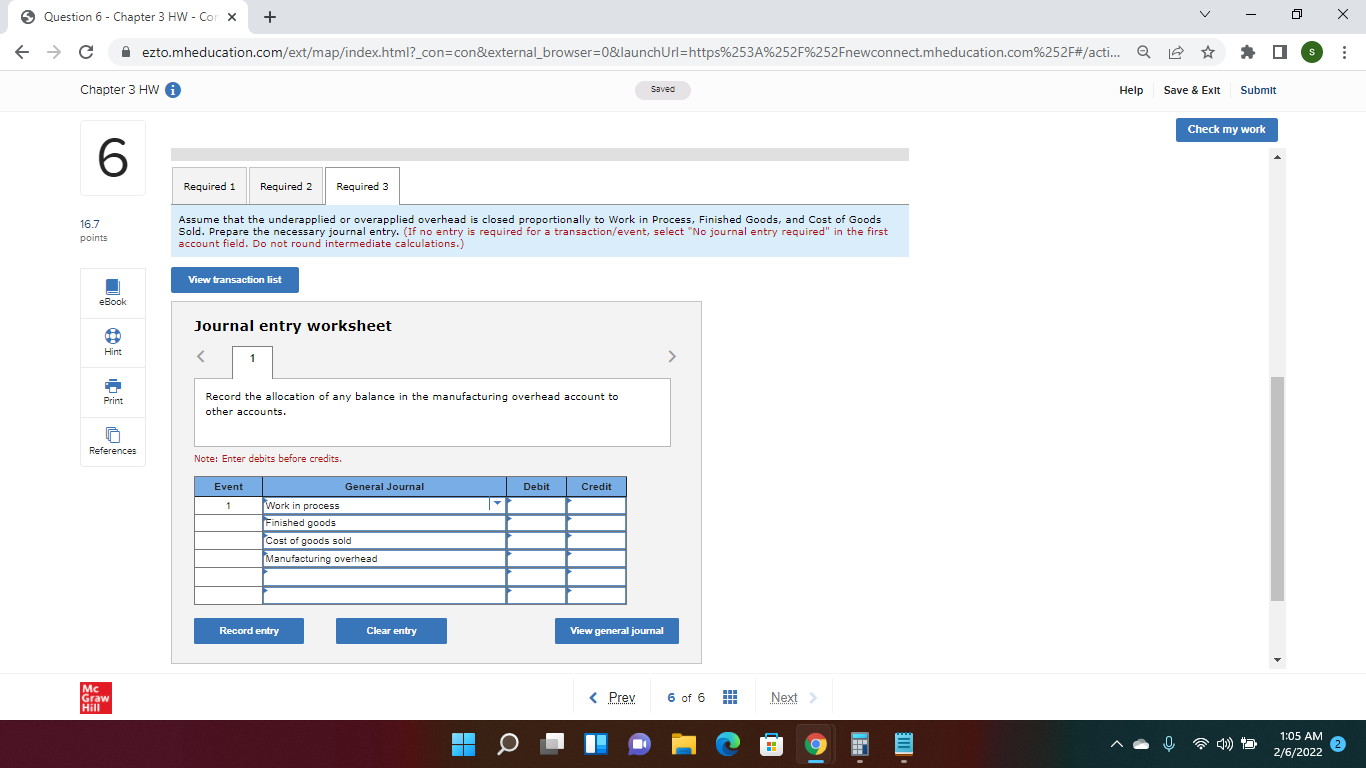Click the share page icon
Viewport: 1366px width, 768px height.
point(1176,52)
